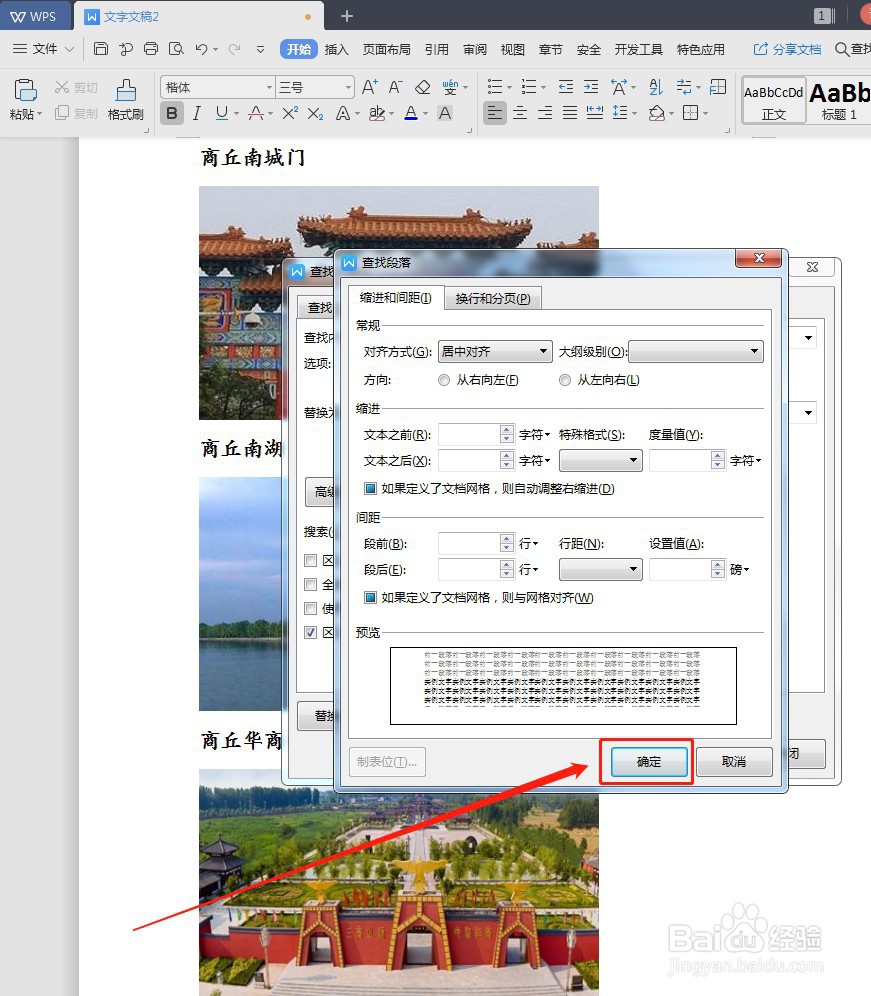Viewport: 871px width, 996px height.
Task: Switch to 换行和分页 tab
Action: pyautogui.click(x=493, y=299)
